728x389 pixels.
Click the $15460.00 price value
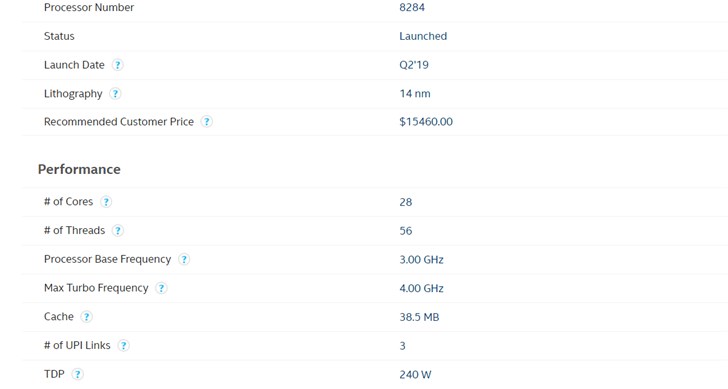click(x=426, y=122)
